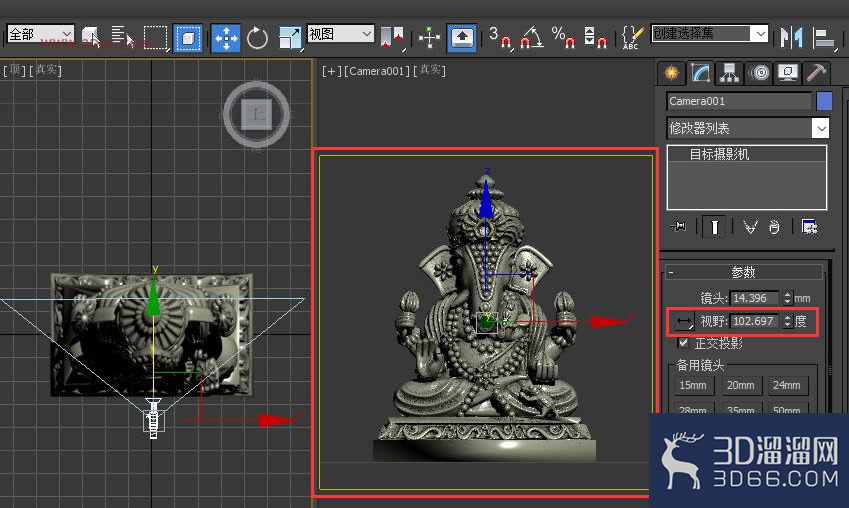Click Remove Modifier from Stack icon

point(774,227)
